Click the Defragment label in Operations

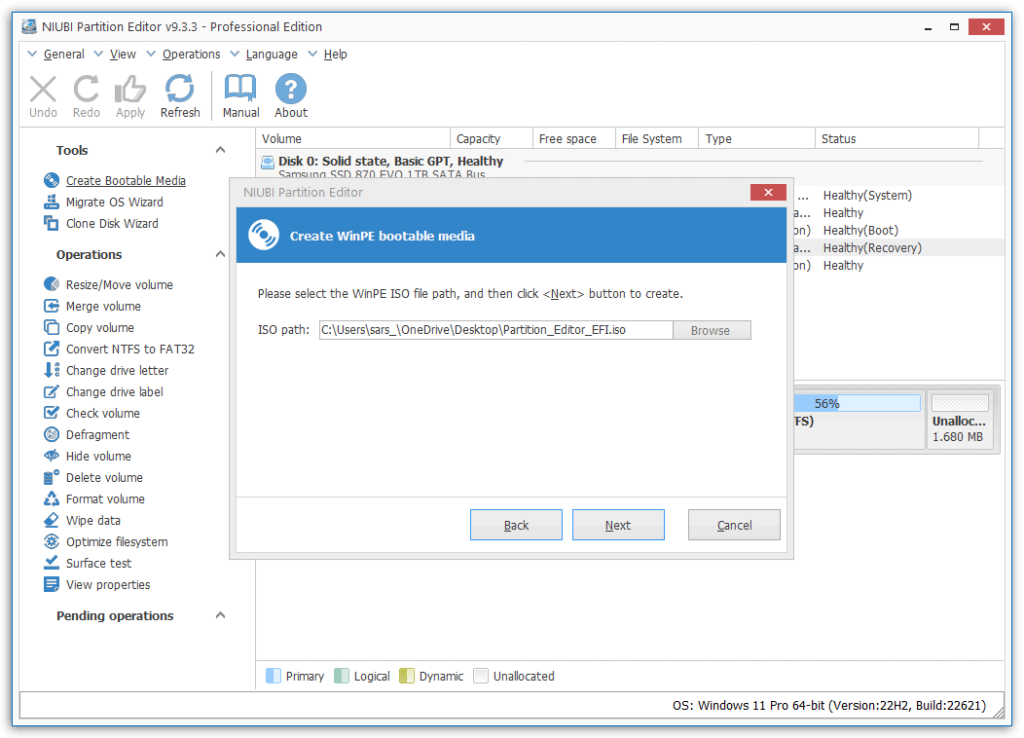97,434
